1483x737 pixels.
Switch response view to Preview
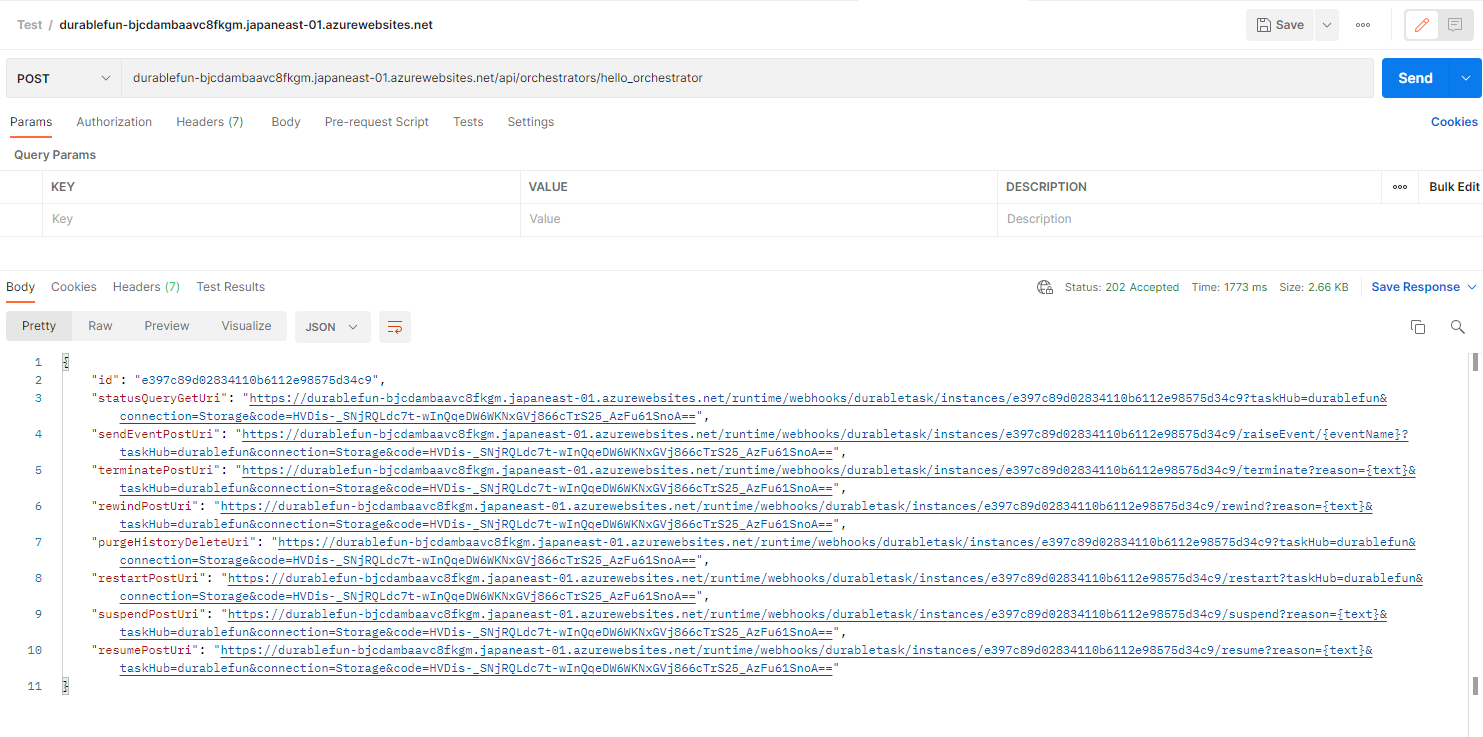click(x=167, y=326)
